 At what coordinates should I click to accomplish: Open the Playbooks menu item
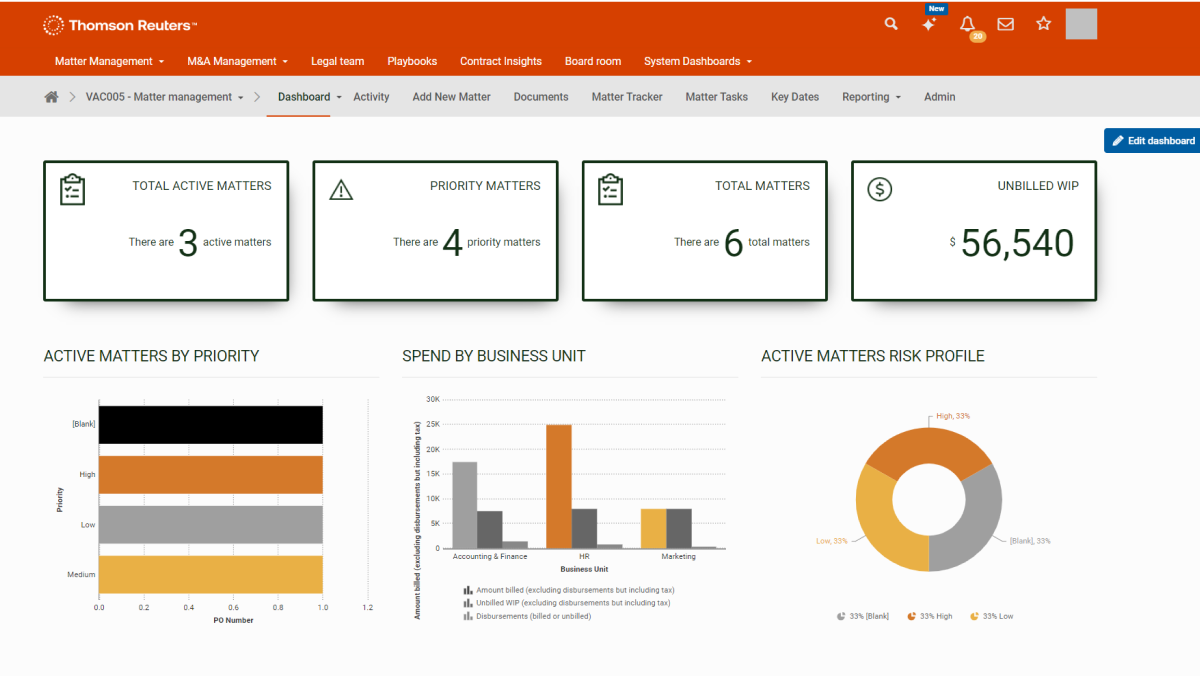pyautogui.click(x=412, y=61)
